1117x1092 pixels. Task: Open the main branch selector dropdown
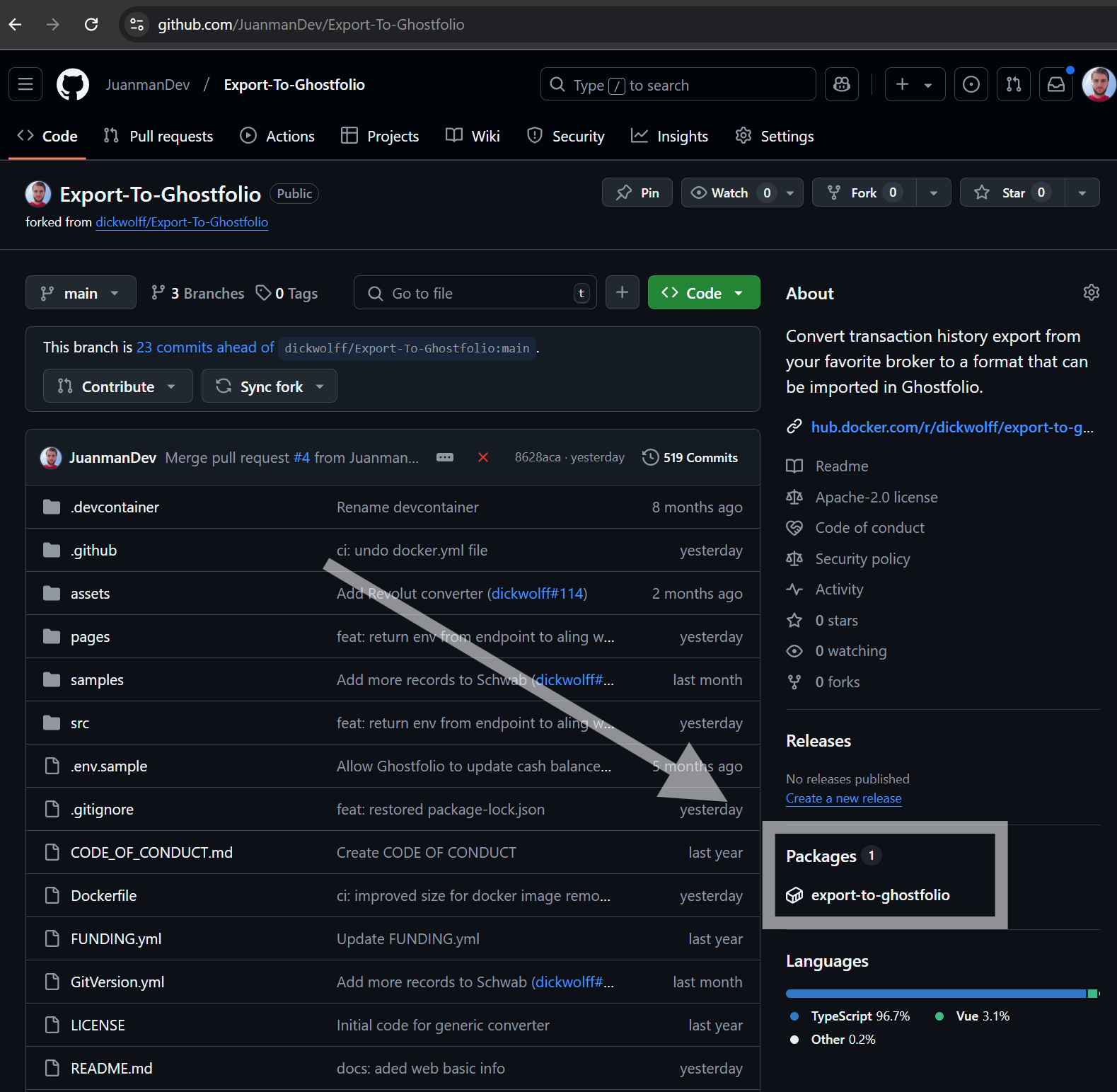pos(81,292)
